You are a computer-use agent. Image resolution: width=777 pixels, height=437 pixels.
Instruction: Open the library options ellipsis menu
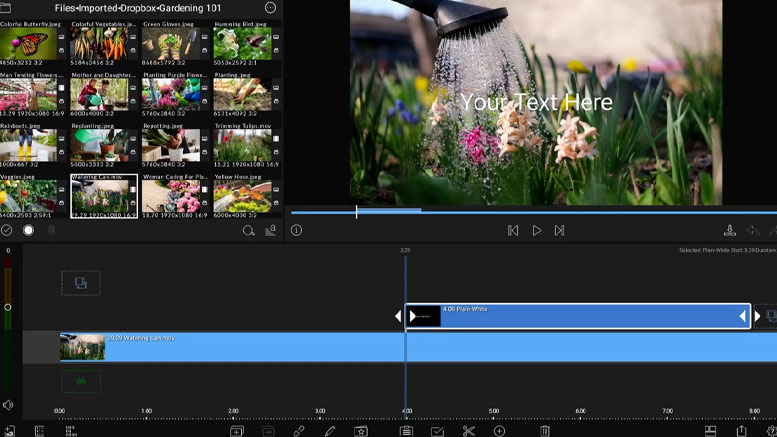270,7
